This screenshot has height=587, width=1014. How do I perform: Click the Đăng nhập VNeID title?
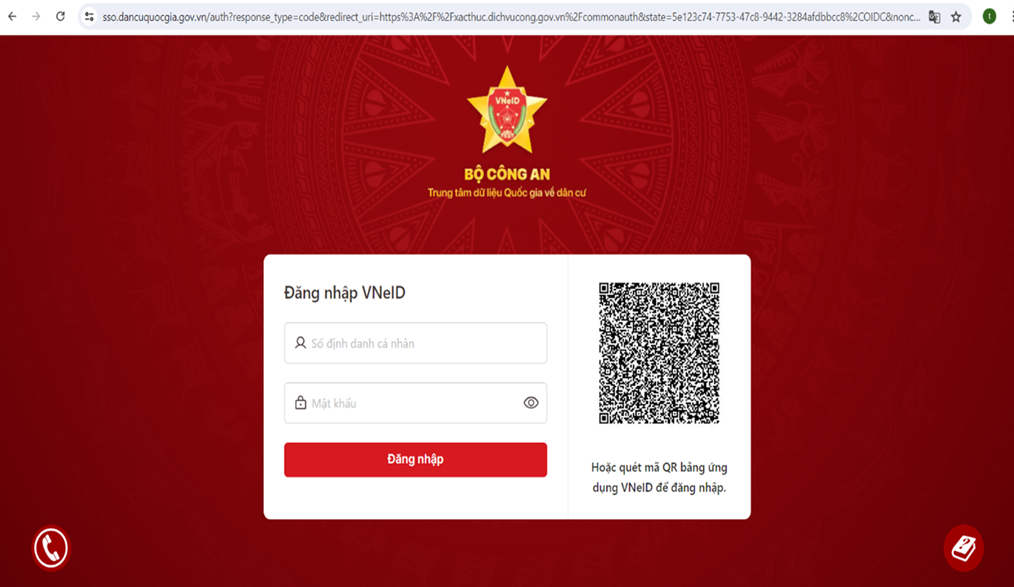(345, 293)
